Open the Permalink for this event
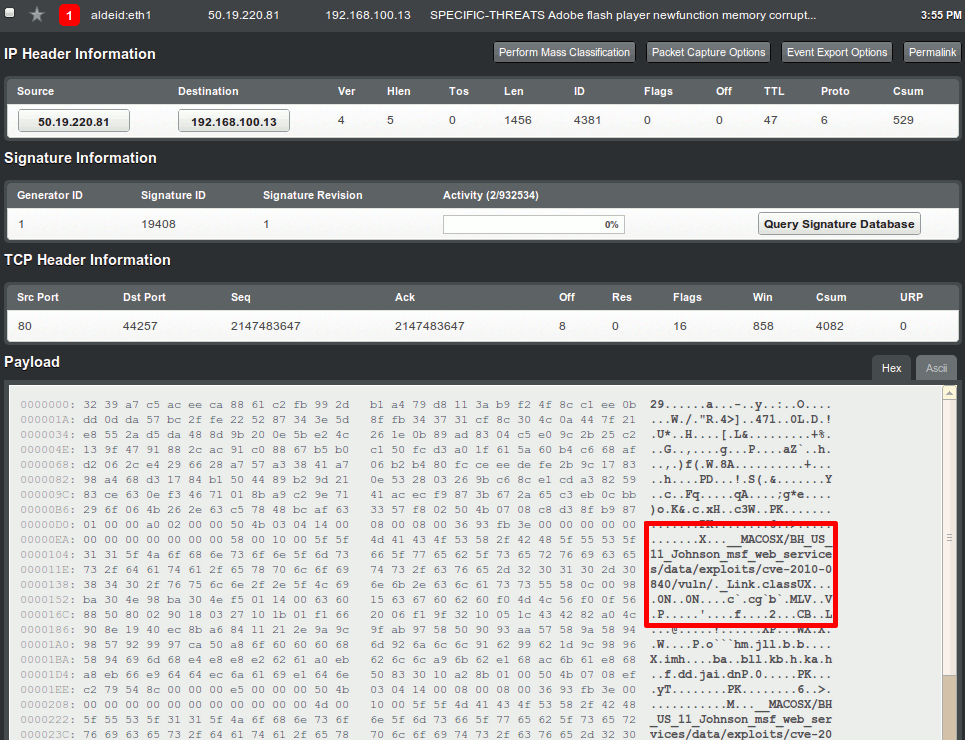Image resolution: width=965 pixels, height=740 pixels. click(x=932, y=52)
